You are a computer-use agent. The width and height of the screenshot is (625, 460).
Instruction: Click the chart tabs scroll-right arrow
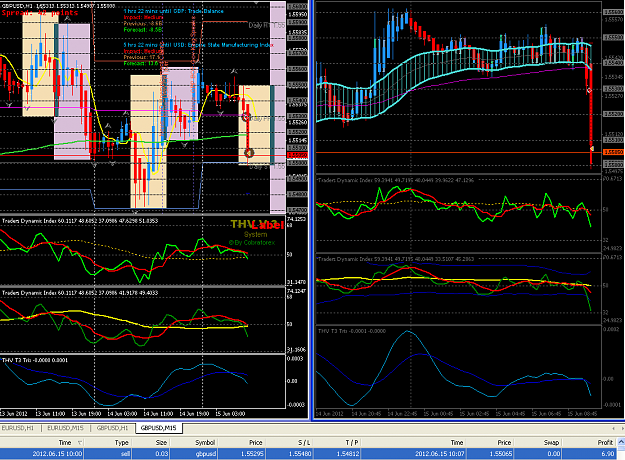(x=621, y=429)
